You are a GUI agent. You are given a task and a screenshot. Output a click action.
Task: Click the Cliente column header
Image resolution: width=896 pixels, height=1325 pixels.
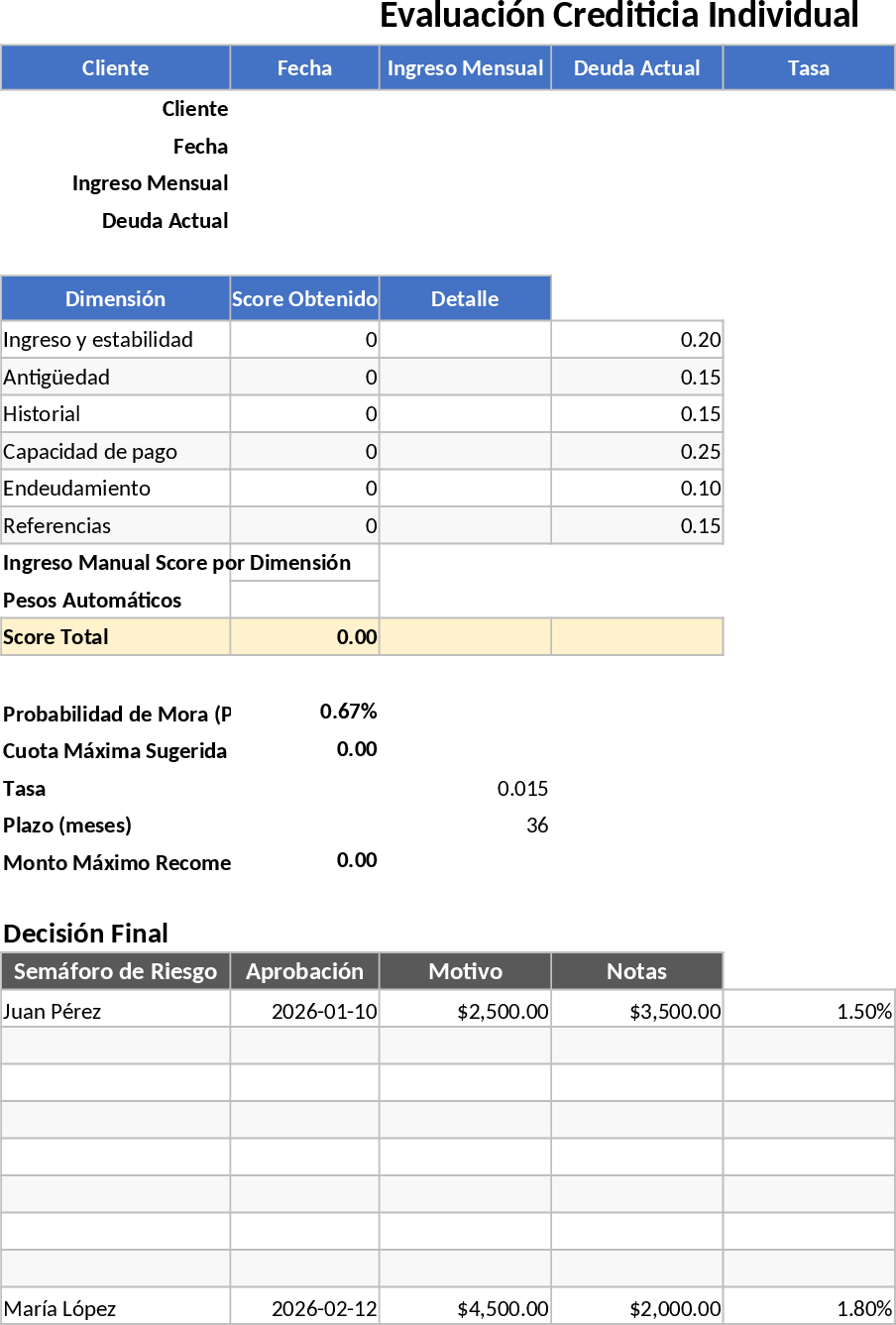[x=115, y=67]
